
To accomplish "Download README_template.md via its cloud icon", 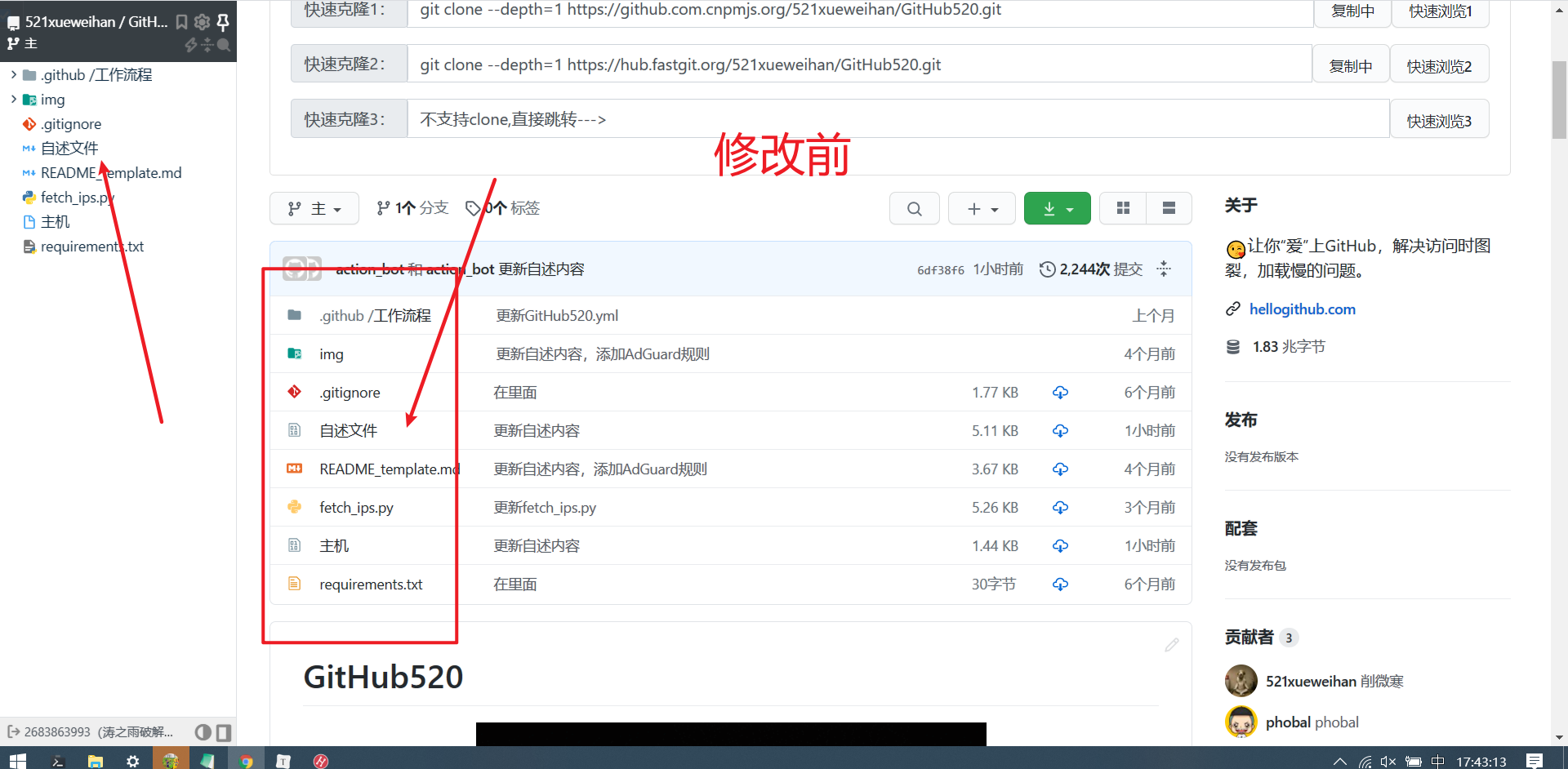I will click(x=1060, y=469).
